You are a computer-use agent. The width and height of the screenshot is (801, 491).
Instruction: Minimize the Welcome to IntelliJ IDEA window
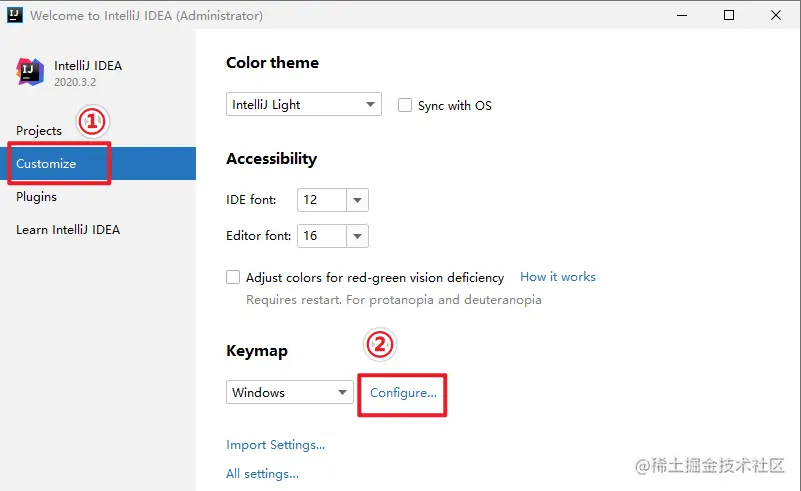(x=682, y=15)
